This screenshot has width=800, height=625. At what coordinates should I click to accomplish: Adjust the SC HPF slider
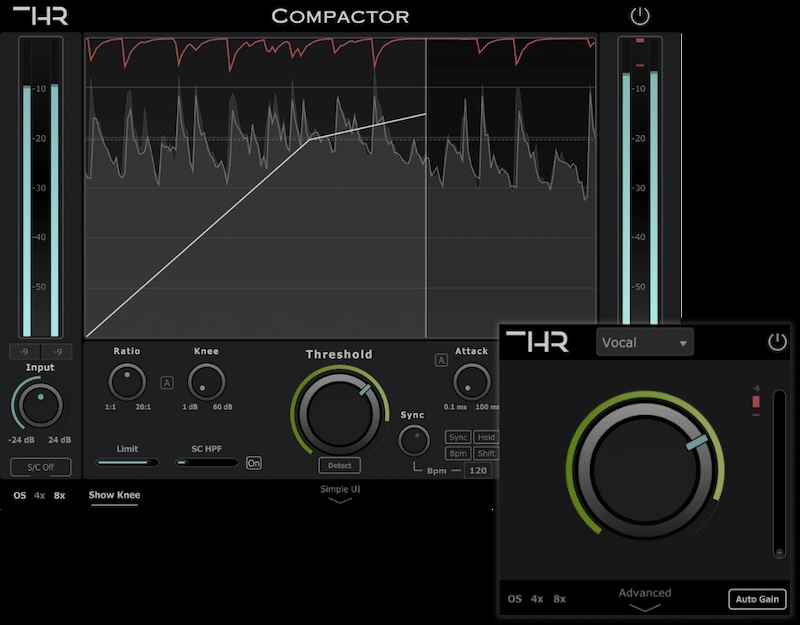coord(207,463)
